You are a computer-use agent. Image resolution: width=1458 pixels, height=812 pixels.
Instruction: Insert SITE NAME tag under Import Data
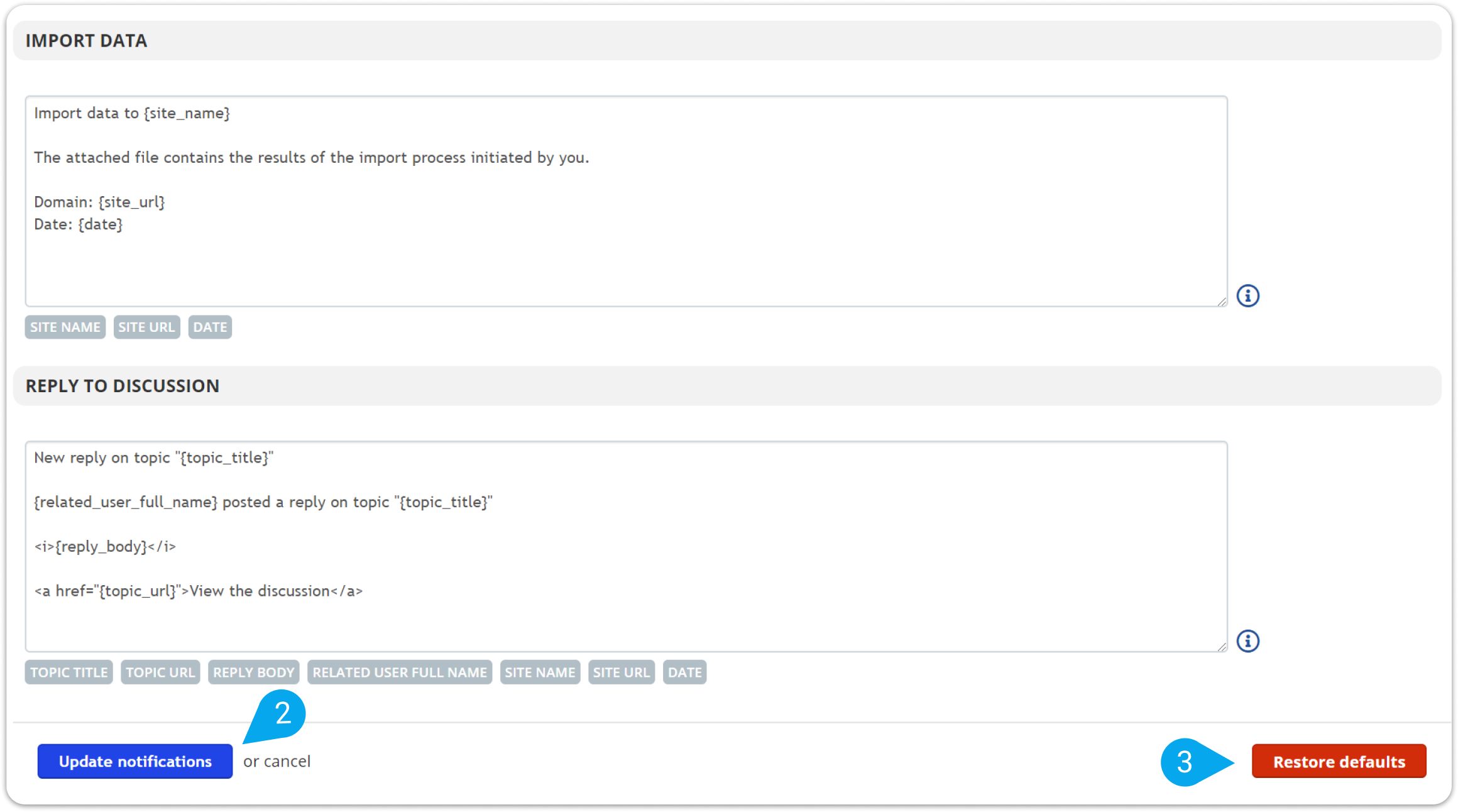pyautogui.click(x=65, y=327)
